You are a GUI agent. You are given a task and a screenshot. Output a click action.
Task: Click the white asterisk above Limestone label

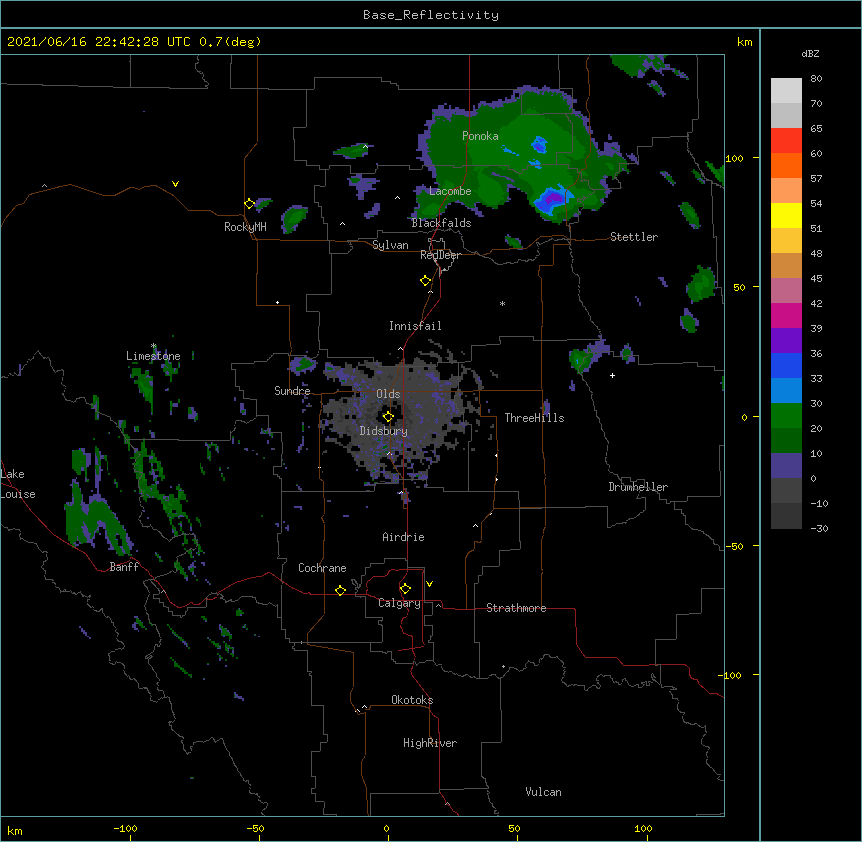pyautogui.click(x=153, y=346)
